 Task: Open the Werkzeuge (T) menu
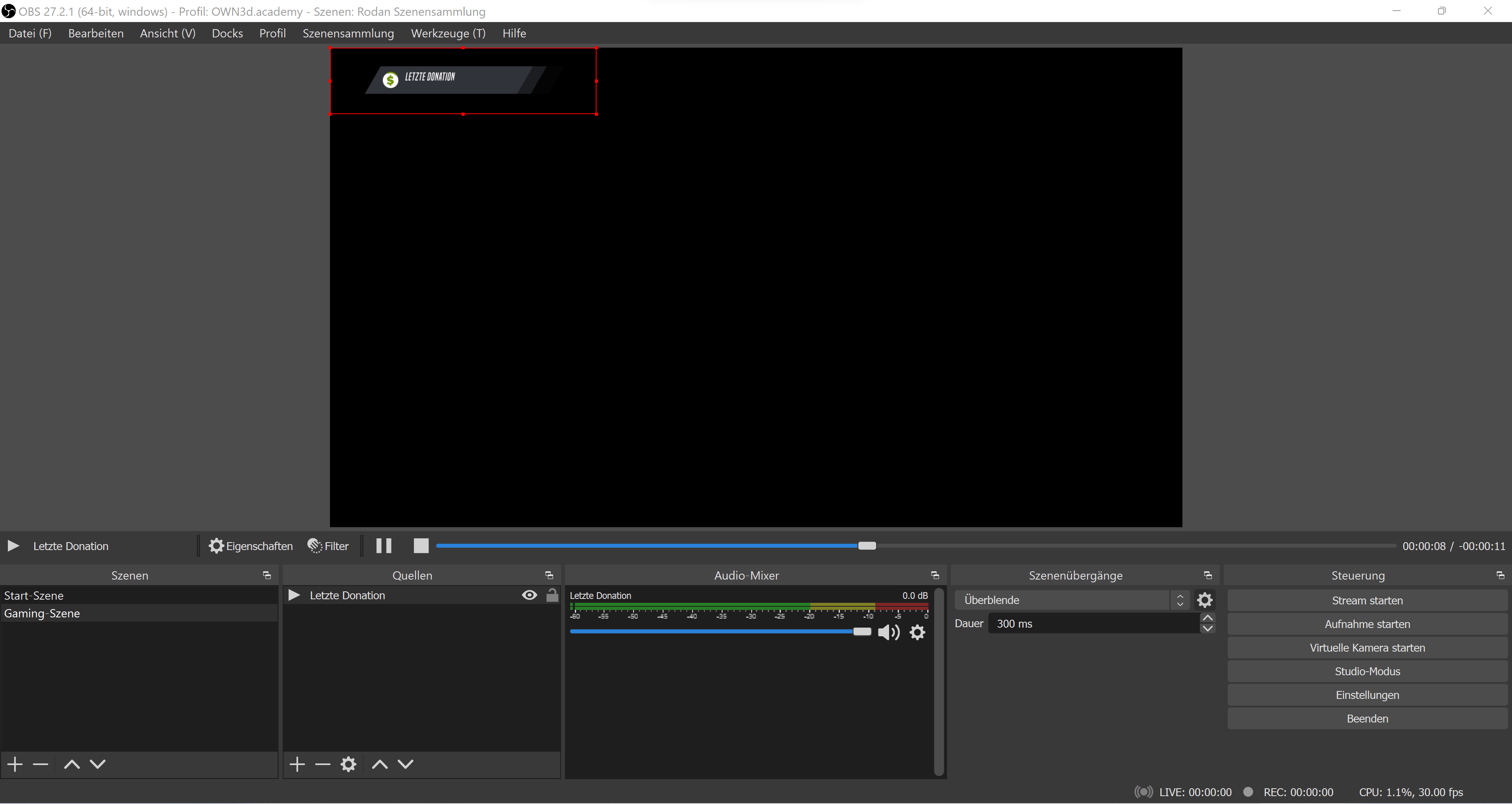(x=448, y=33)
